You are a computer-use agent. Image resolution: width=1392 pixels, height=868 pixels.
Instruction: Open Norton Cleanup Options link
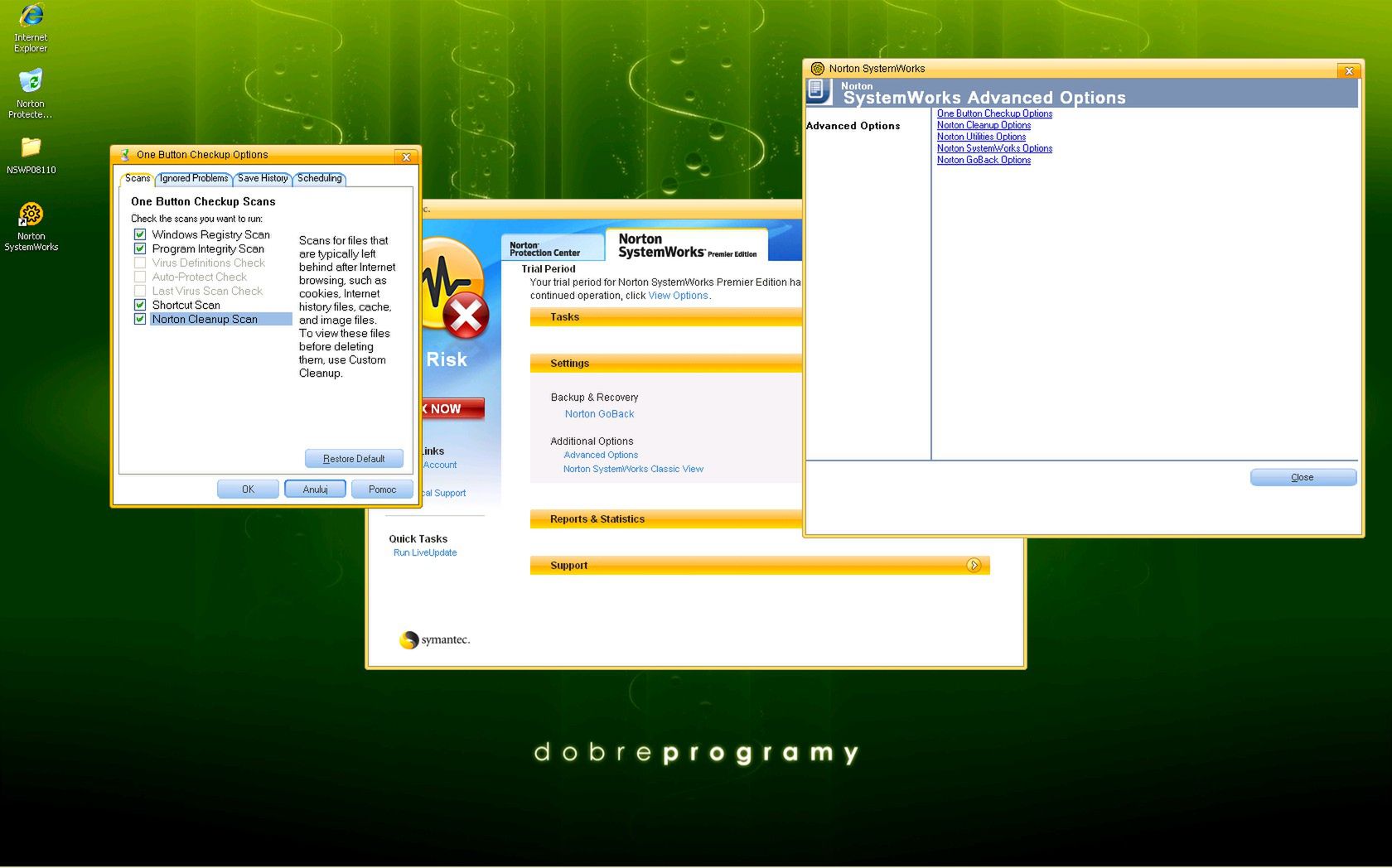[984, 125]
